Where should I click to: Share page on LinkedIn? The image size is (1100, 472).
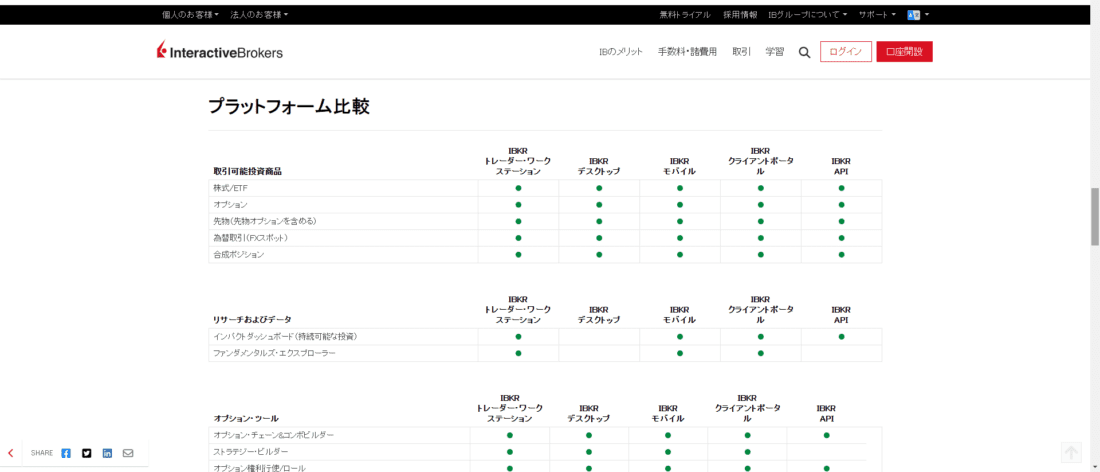click(107, 453)
